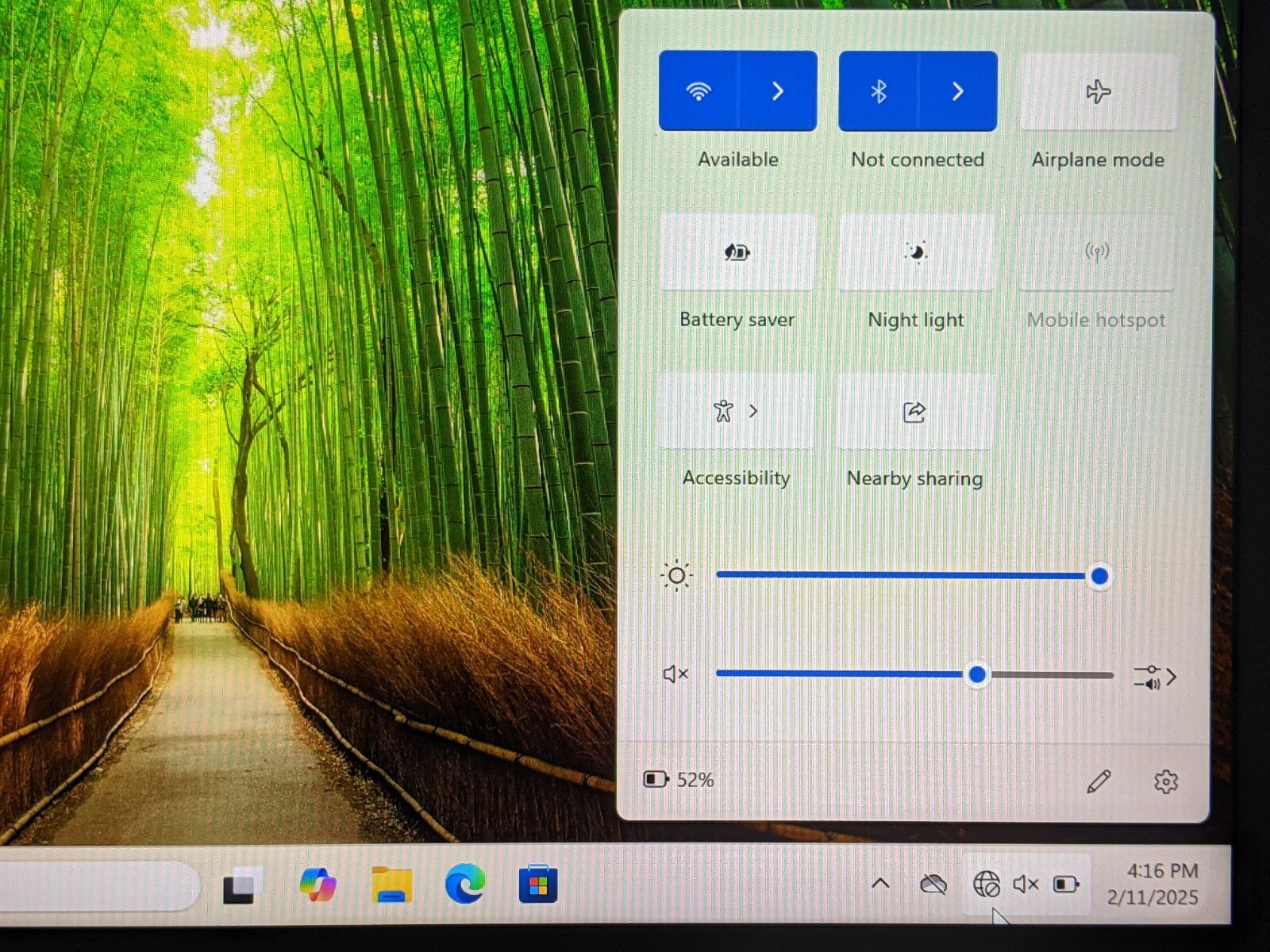Turn on Battery saver

[737, 252]
